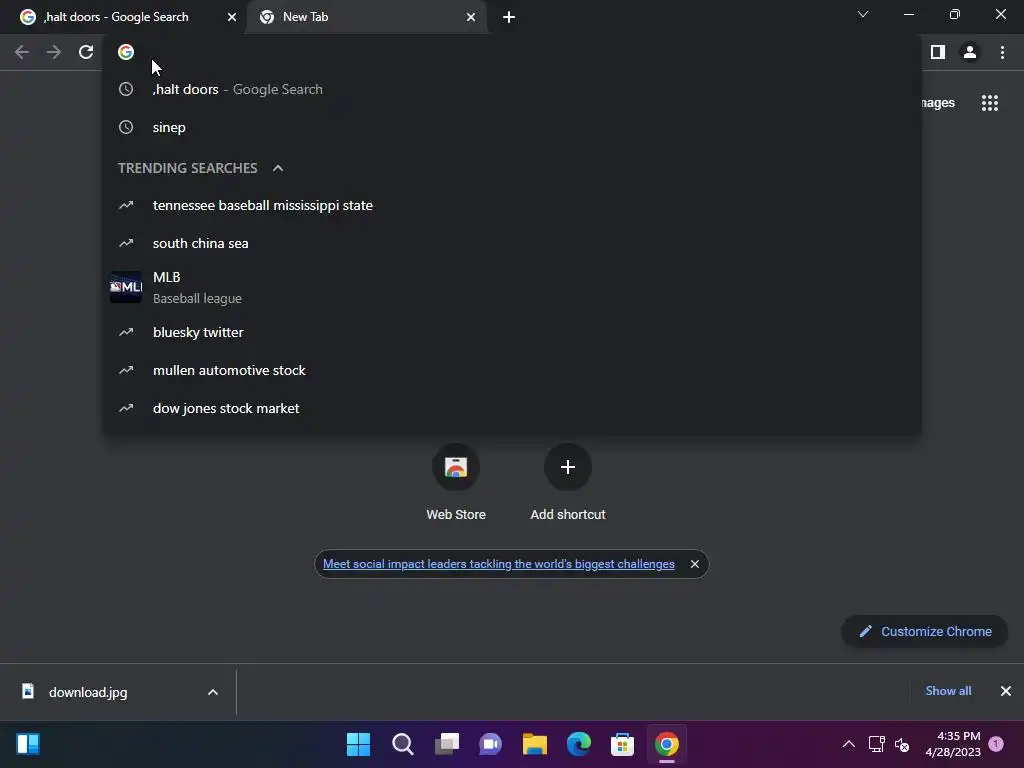Choose 'dow jones stock market' suggestion

pyautogui.click(x=512, y=408)
